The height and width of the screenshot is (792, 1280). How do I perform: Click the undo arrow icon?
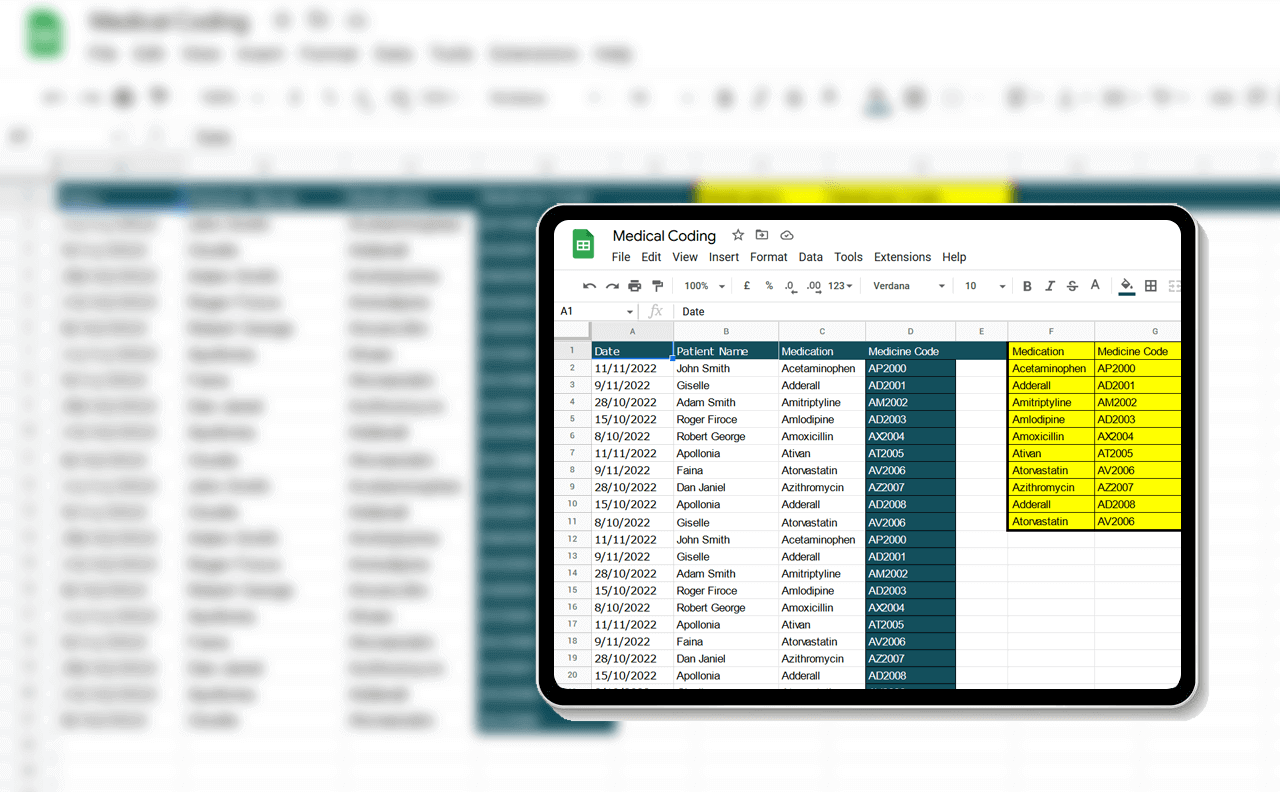coord(589,286)
